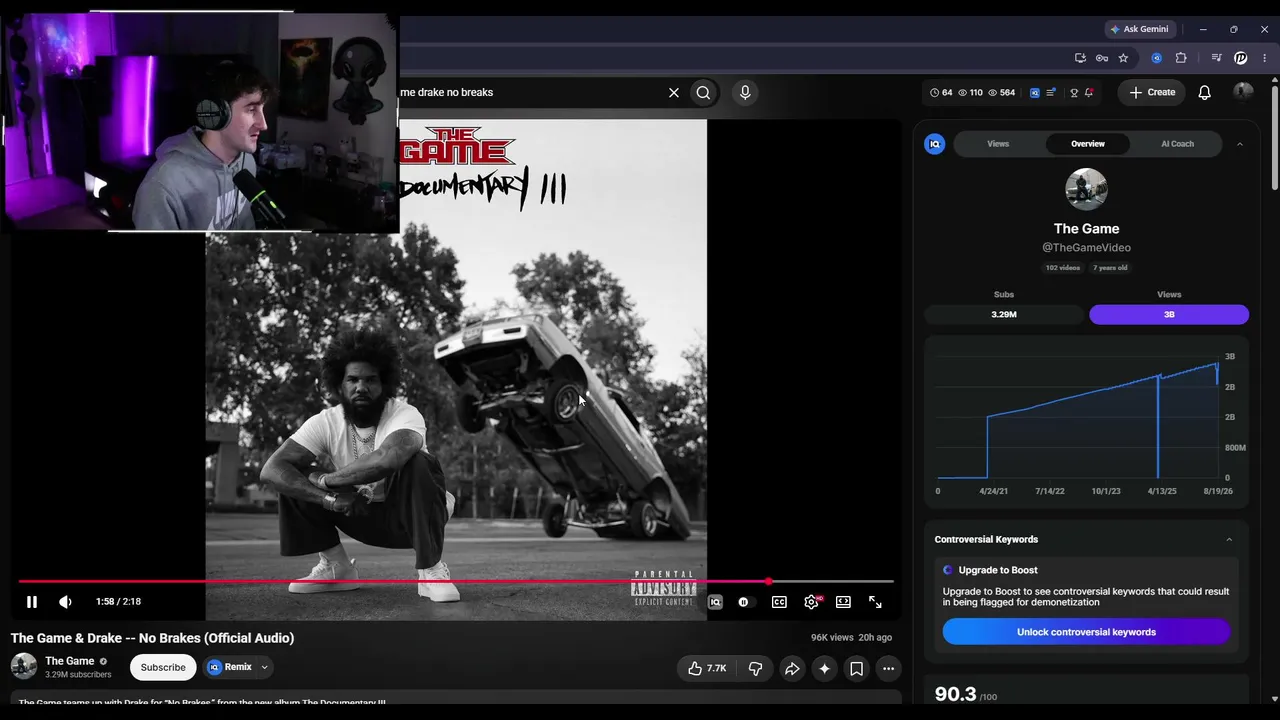This screenshot has width=1280, height=720.
Task: Enter fullscreen video mode
Action: pyautogui.click(x=875, y=602)
